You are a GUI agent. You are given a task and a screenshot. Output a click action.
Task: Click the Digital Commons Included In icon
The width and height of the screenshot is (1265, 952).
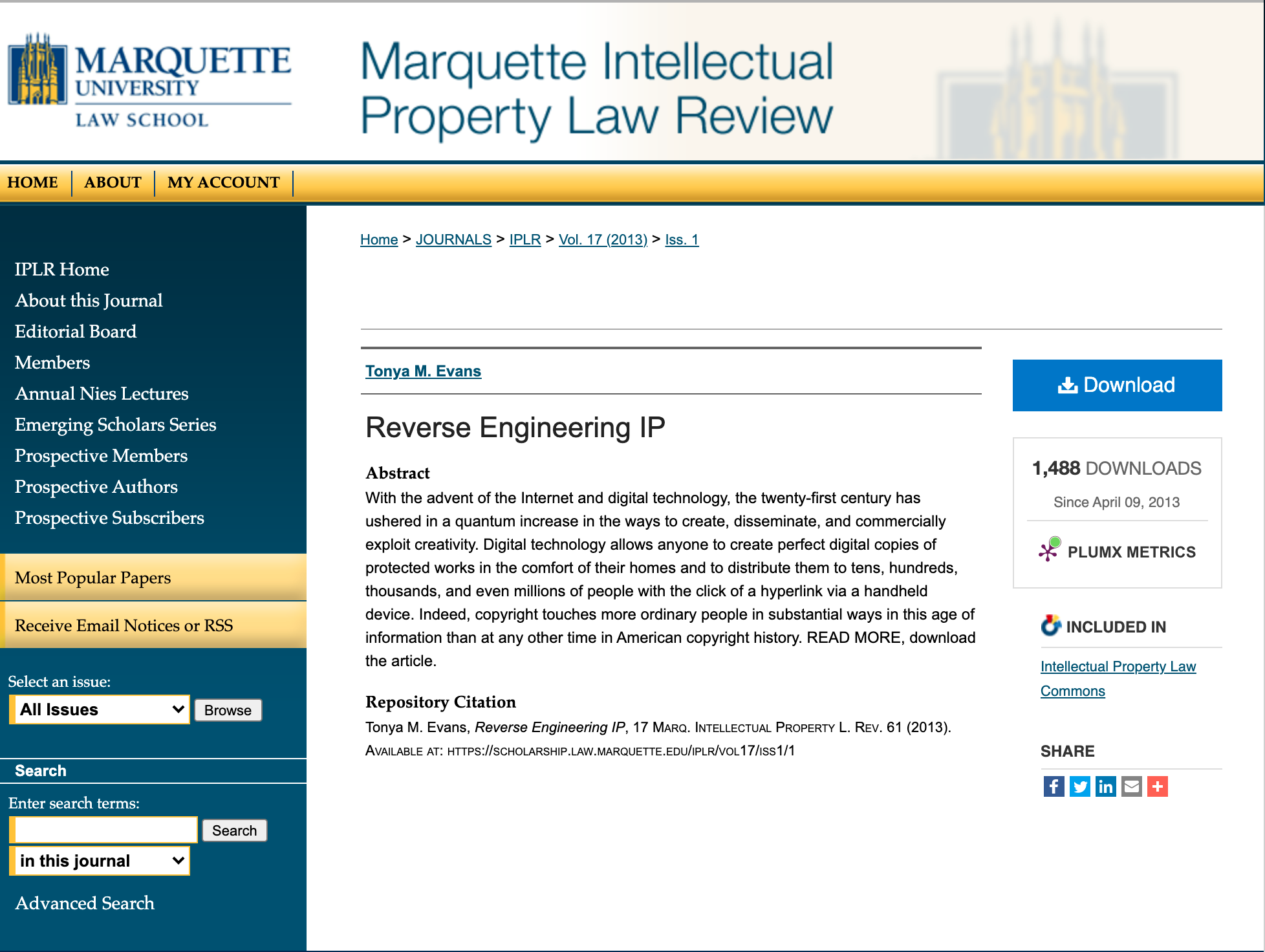[x=1051, y=625]
